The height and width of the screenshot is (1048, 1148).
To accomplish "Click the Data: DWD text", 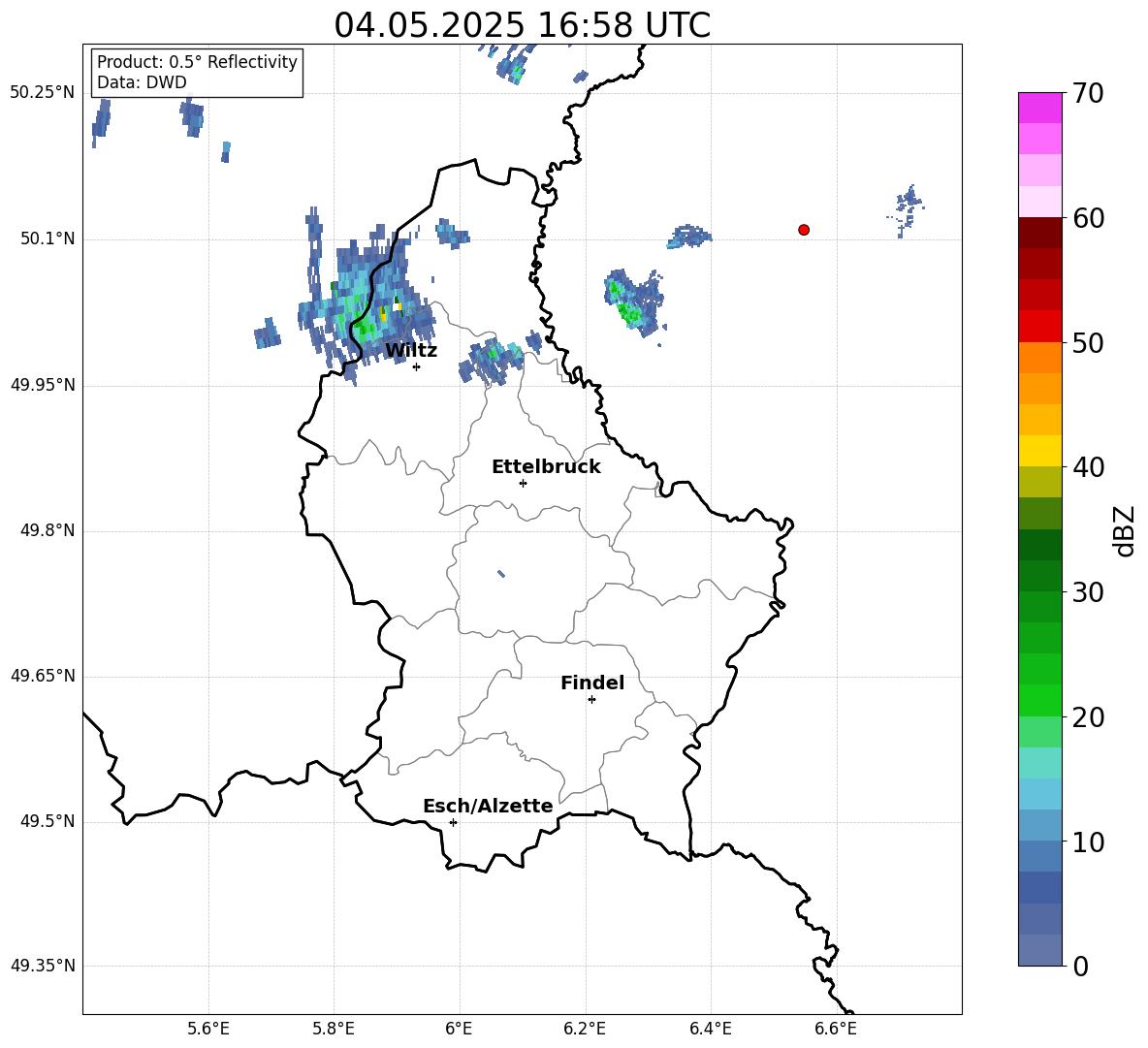I will (142, 82).
